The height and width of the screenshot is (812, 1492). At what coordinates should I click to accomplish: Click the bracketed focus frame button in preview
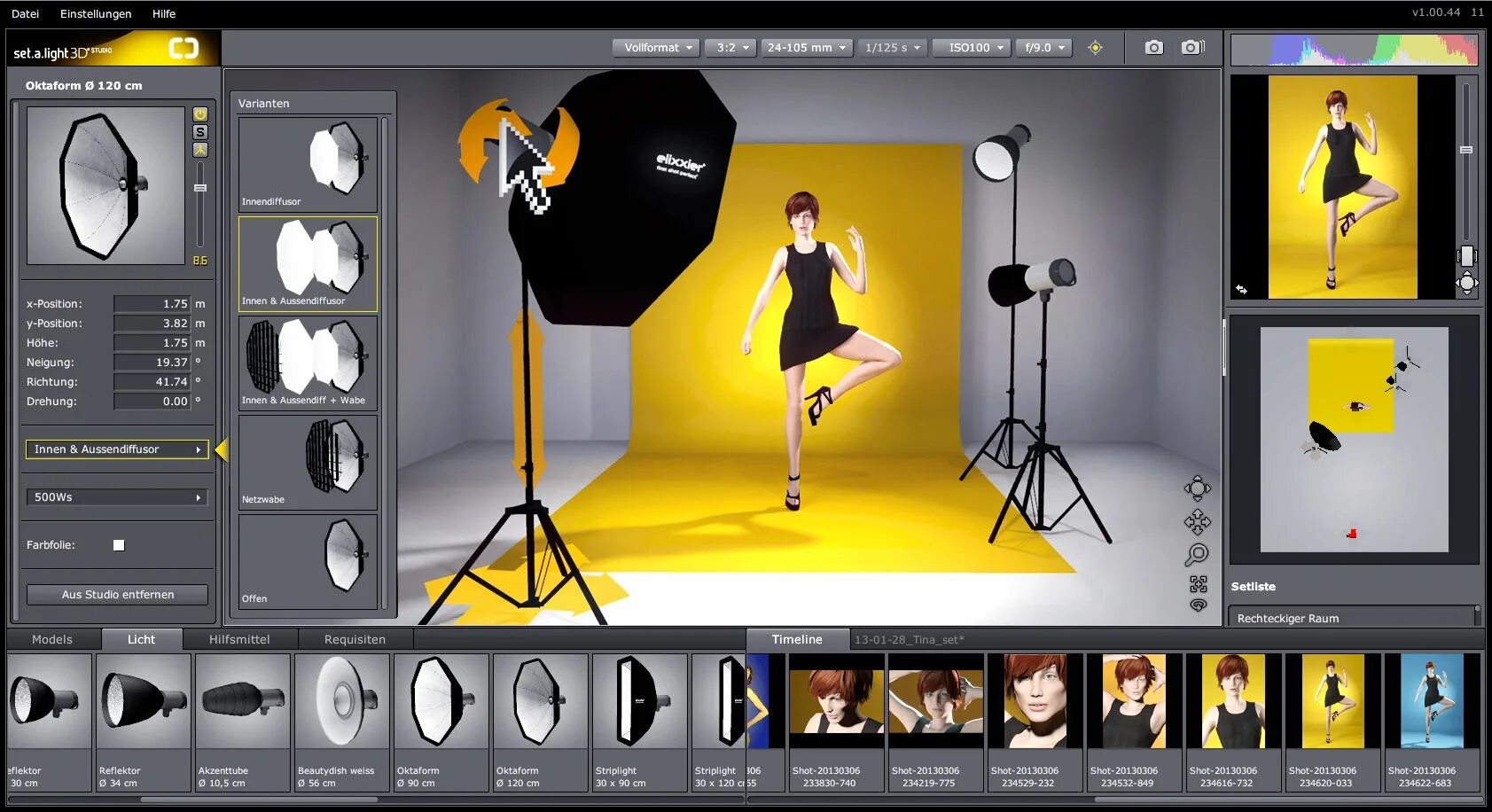tap(1467, 256)
